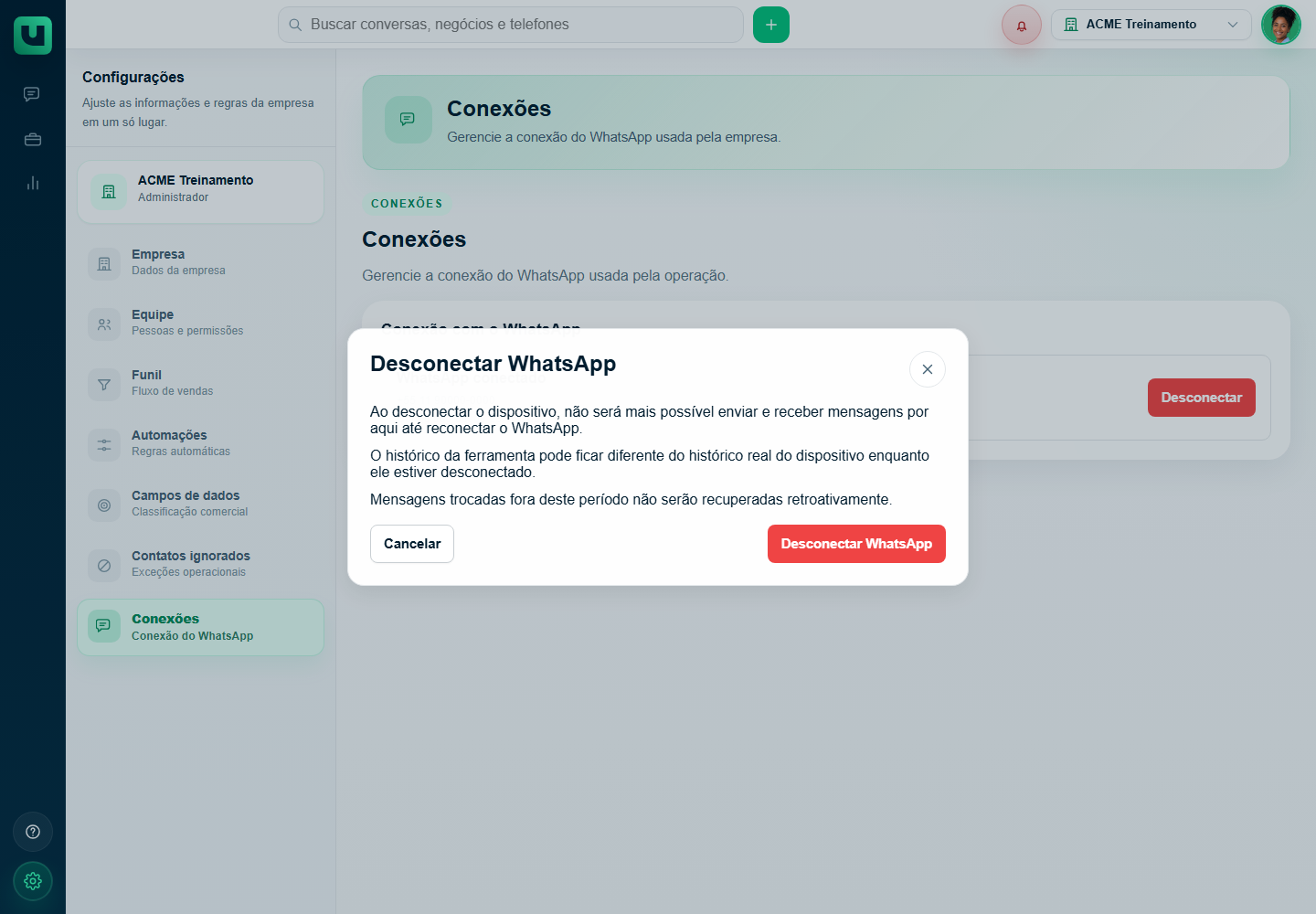Click the search magnifier icon
Image resolution: width=1316 pixels, height=914 pixels.
tap(295, 25)
